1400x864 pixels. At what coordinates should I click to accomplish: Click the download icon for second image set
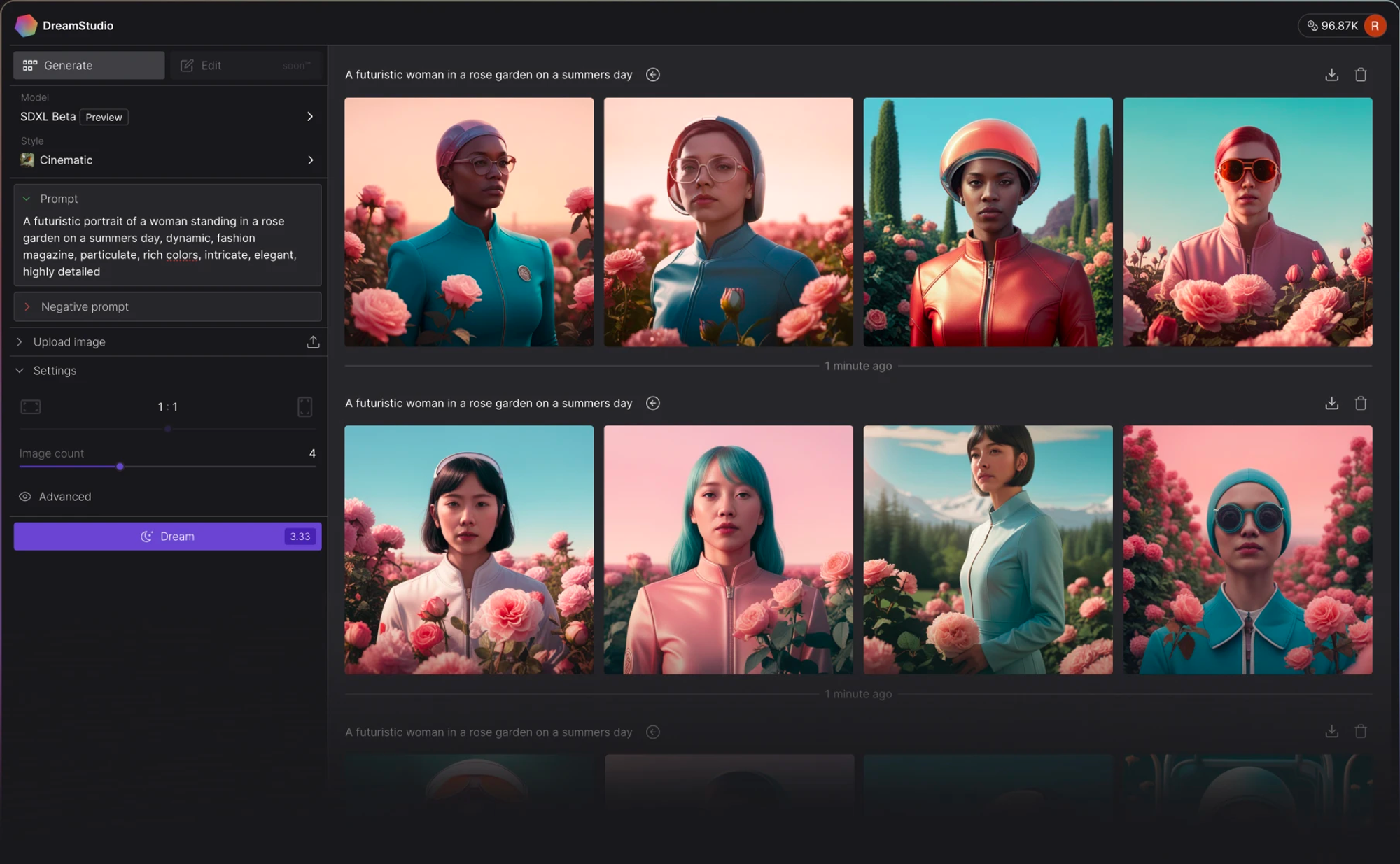1332,403
